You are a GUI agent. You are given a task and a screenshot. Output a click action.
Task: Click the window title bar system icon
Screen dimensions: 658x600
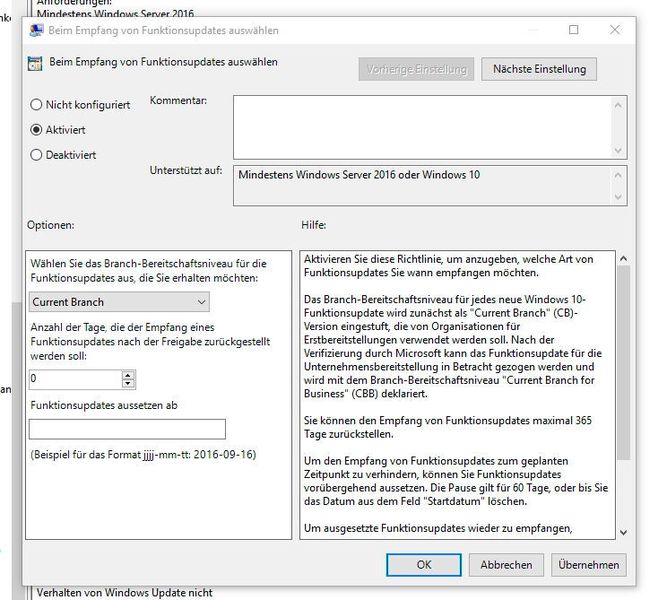(37, 30)
